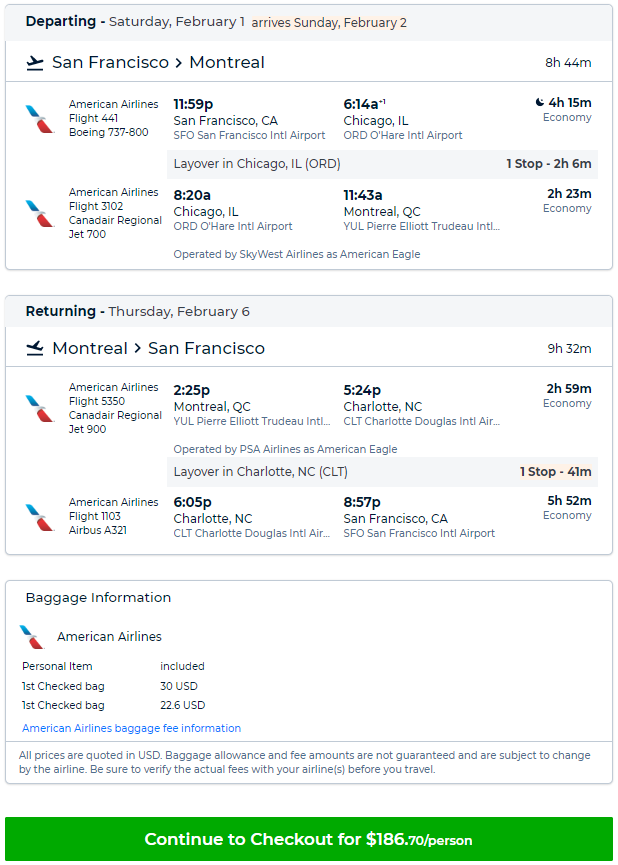This screenshot has width=618, height=865.
Task: Click the takeoff plane icon beside San Francisco > Montreal
Action: 35,63
